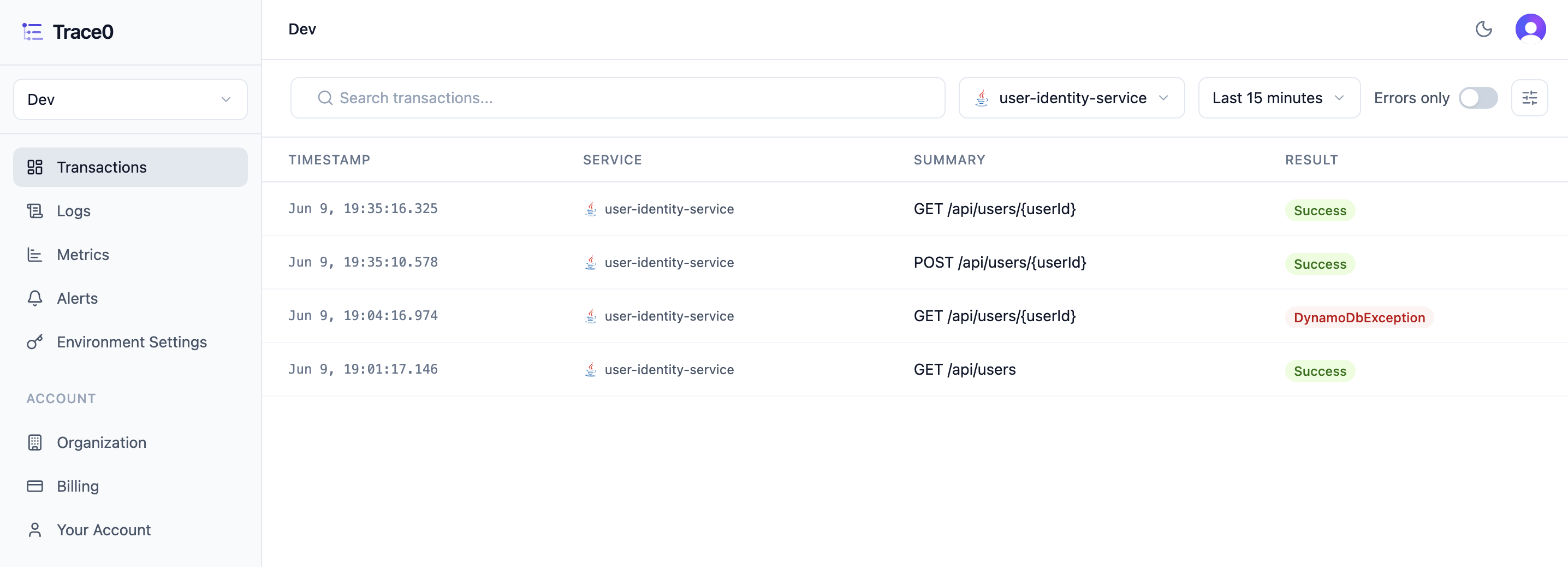
Task: Click the Billing card icon
Action: (x=35, y=486)
